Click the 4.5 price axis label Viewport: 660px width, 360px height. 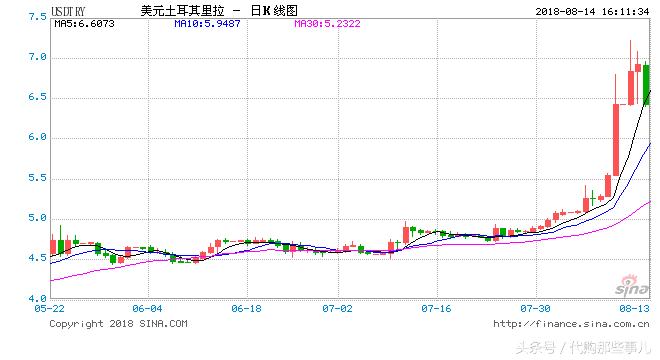coord(37,258)
